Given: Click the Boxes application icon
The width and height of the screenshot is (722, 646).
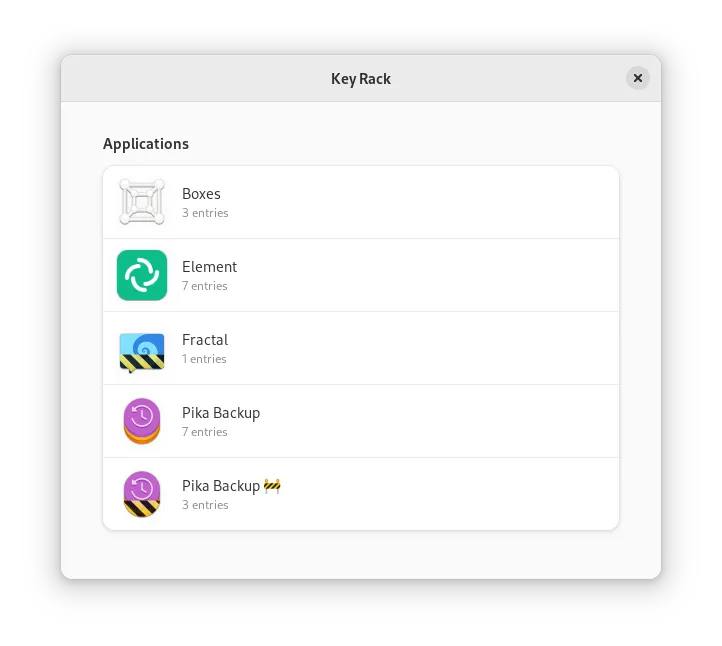Looking at the screenshot, I should point(141,202).
